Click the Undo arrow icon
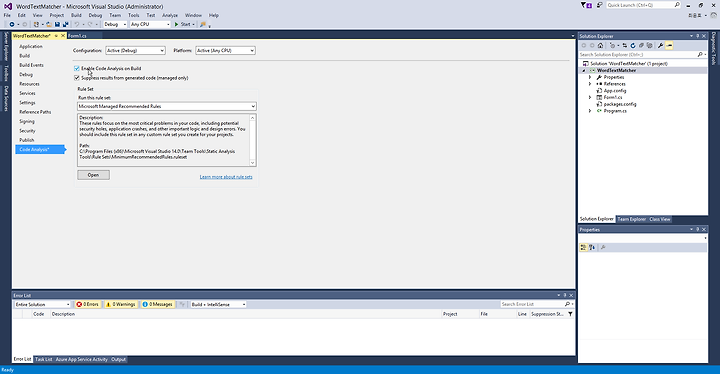This screenshot has height=374, width=720. [77, 24]
